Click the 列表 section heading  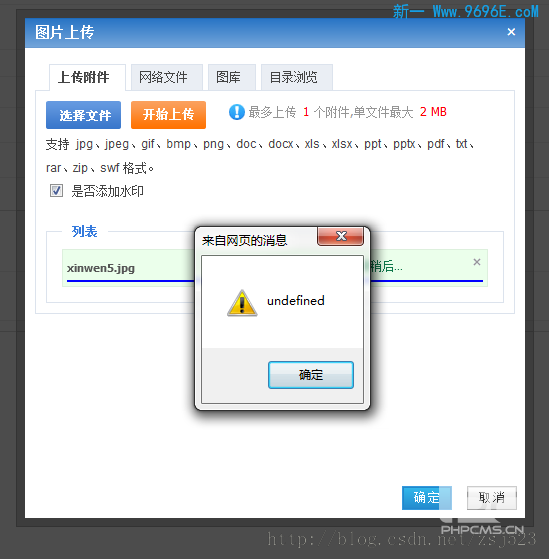(84, 231)
